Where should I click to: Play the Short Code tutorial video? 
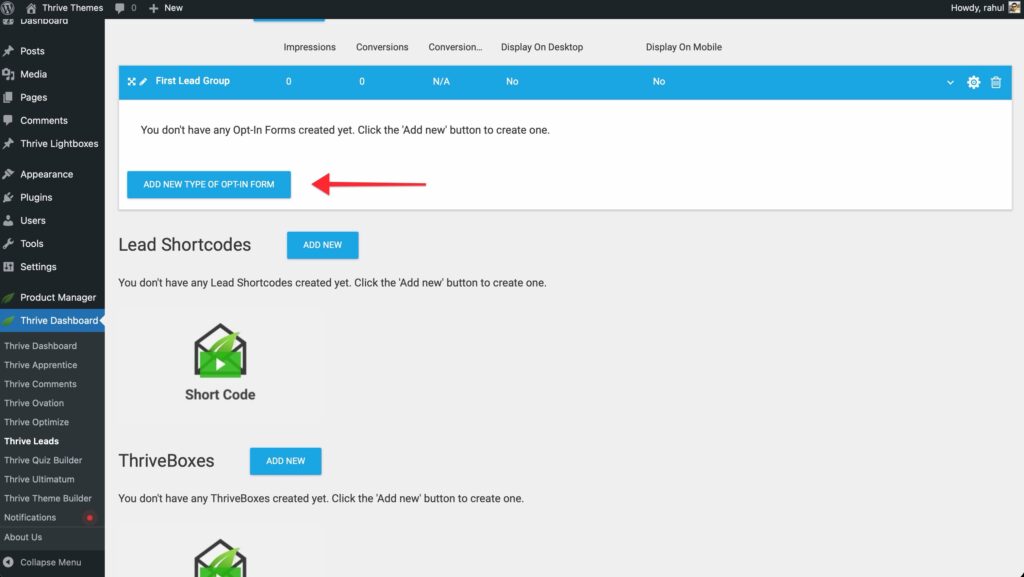[x=220, y=363]
